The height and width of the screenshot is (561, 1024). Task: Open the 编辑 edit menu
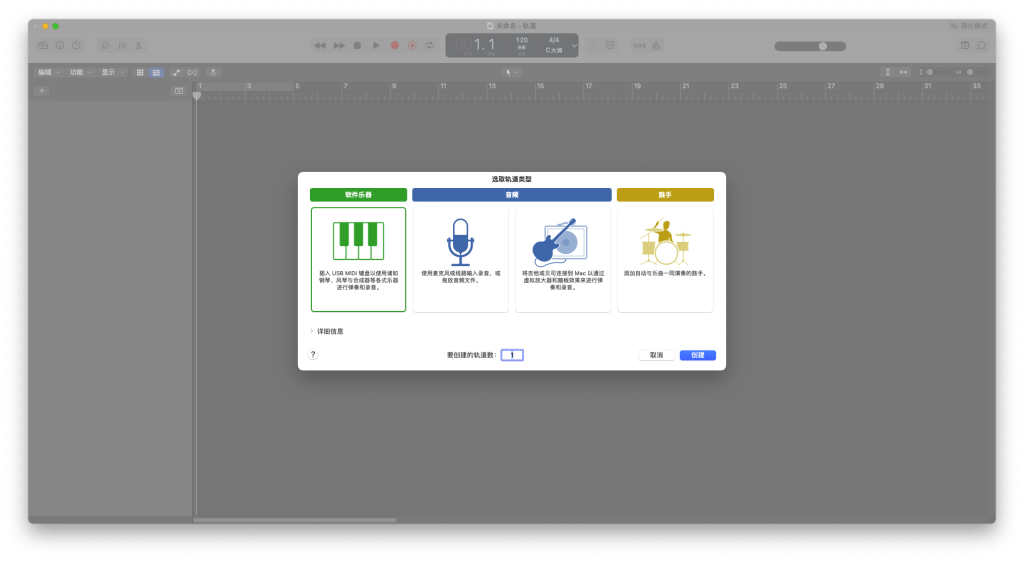48,72
